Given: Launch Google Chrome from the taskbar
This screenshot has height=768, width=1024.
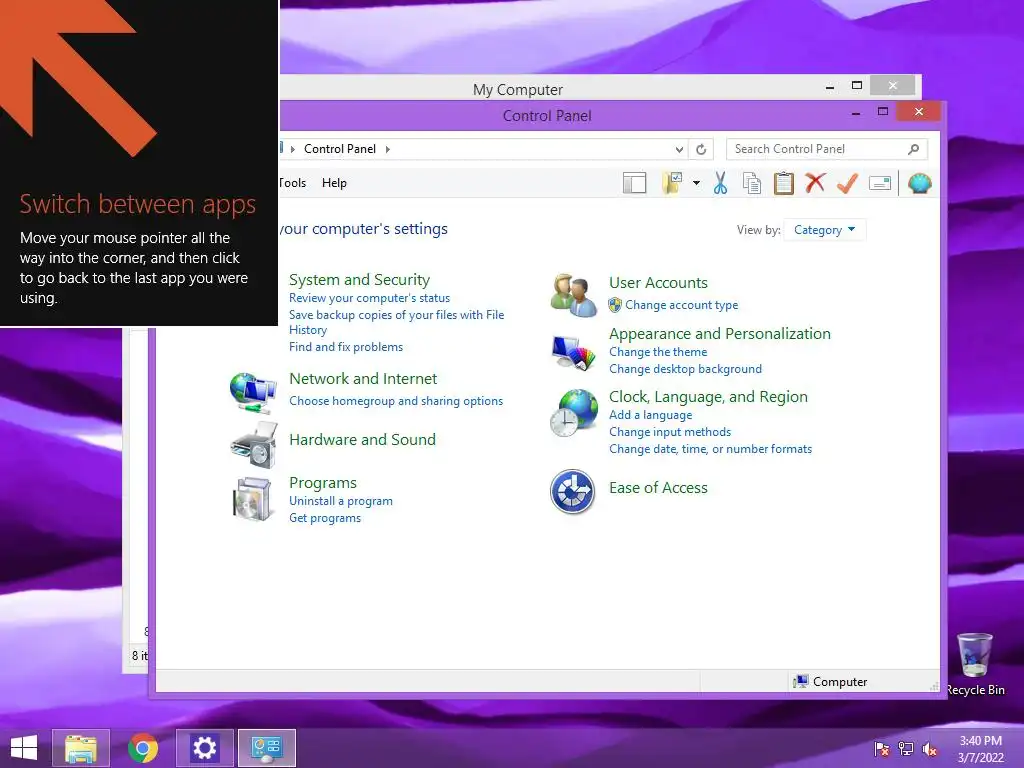Looking at the screenshot, I should click(143, 748).
